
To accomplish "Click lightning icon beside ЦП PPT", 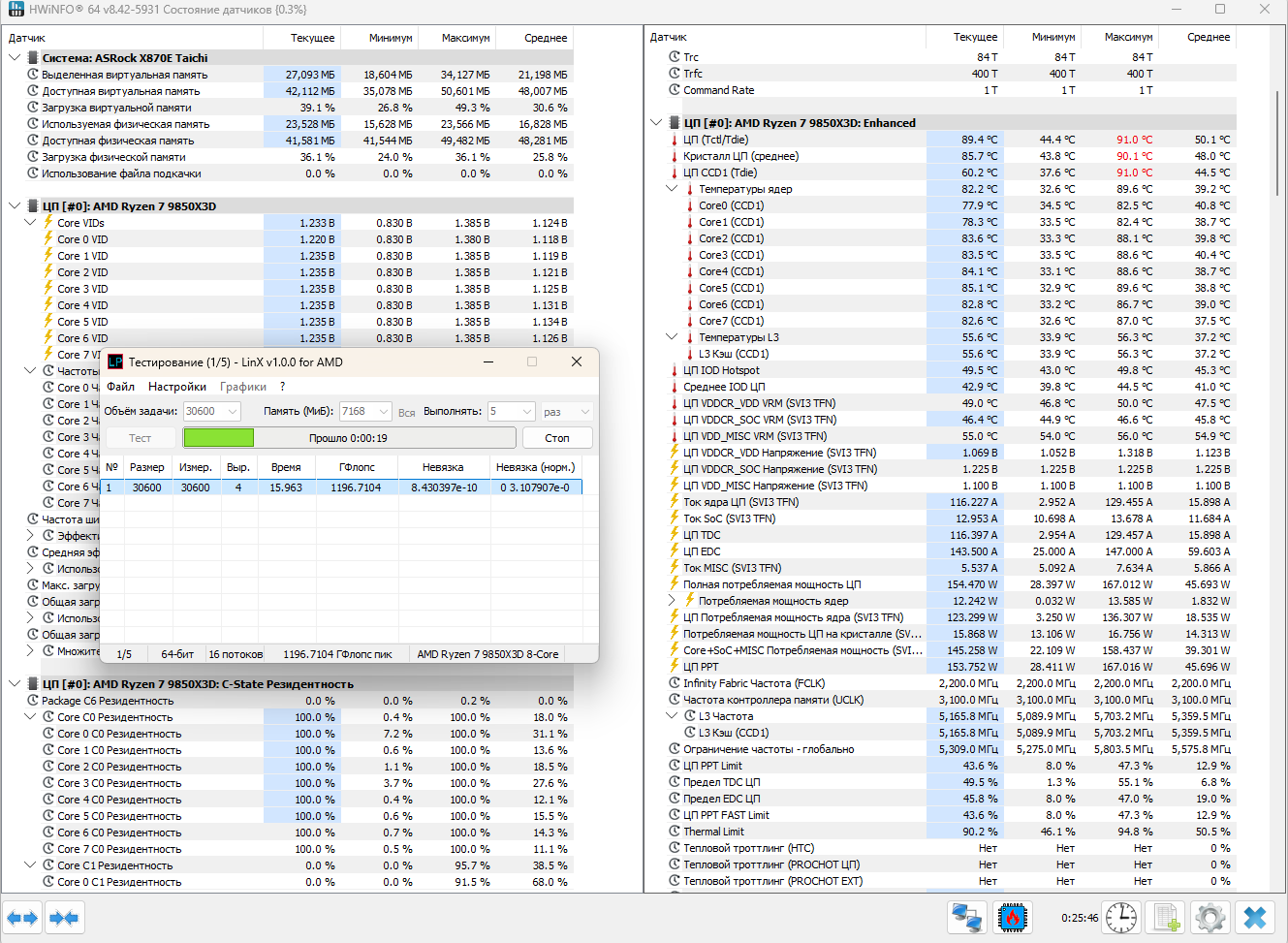I will point(675,667).
